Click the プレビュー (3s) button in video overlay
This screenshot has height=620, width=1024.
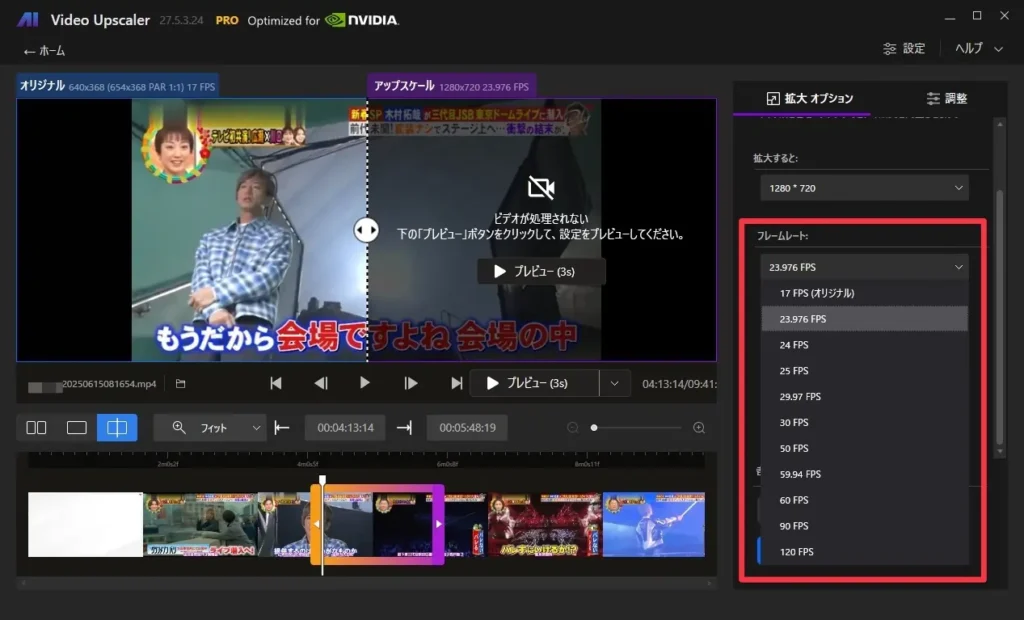pyautogui.click(x=541, y=271)
